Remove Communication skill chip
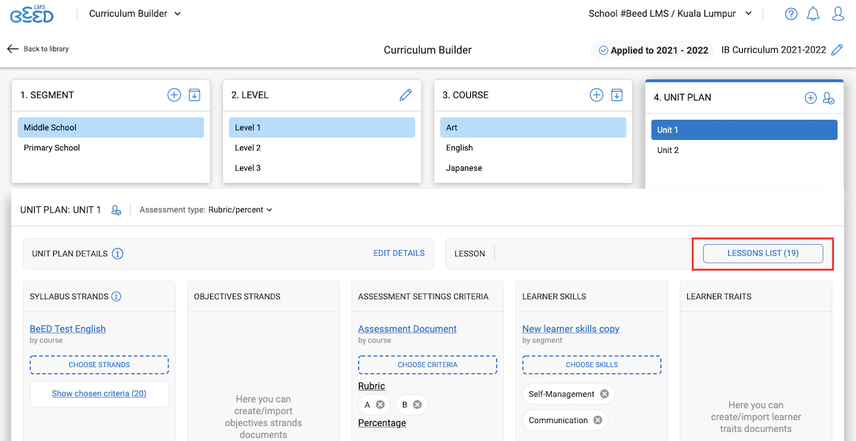Viewport: 856px width, 441px height. tap(597, 420)
